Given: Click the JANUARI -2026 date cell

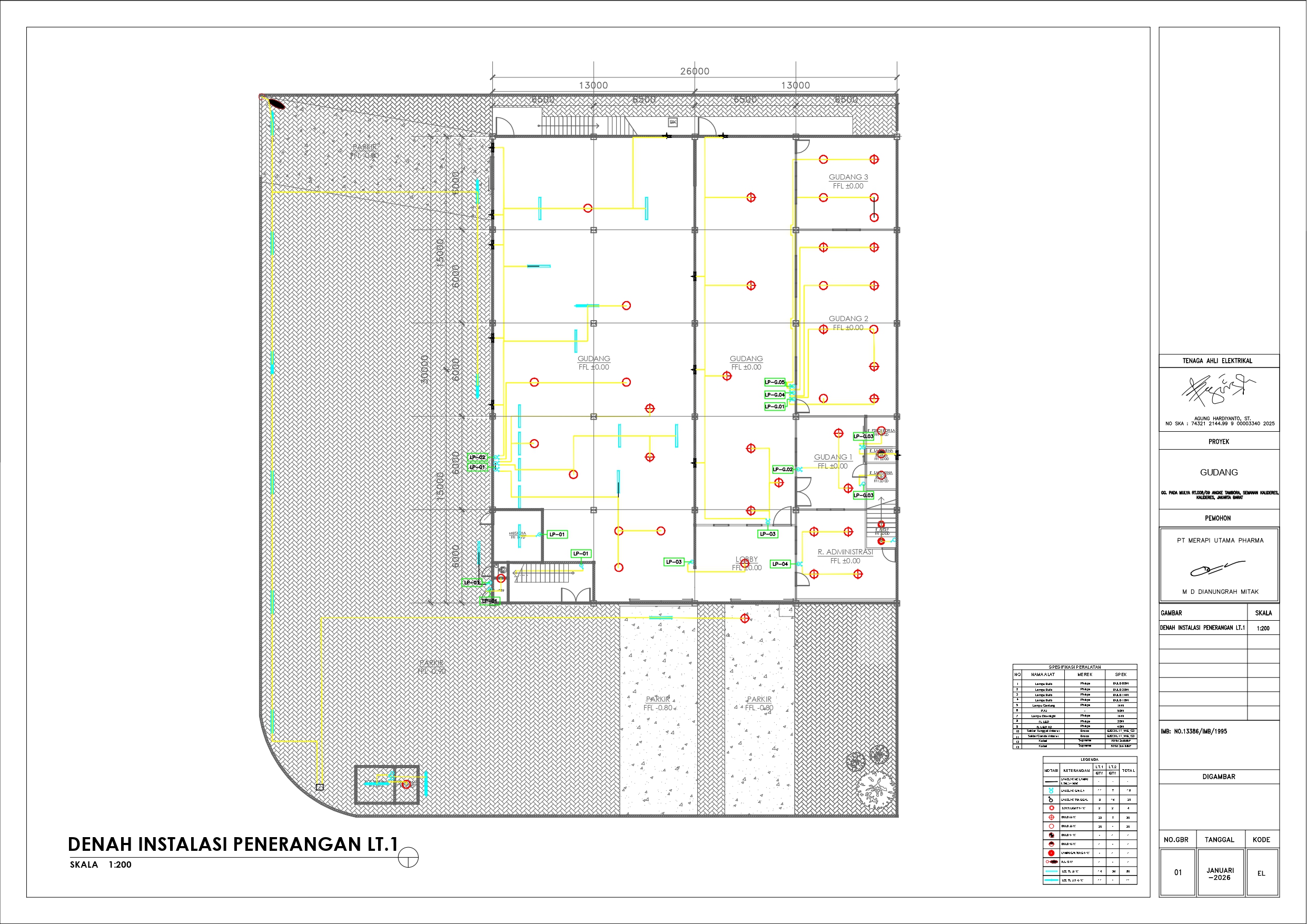Looking at the screenshot, I should click(1220, 874).
